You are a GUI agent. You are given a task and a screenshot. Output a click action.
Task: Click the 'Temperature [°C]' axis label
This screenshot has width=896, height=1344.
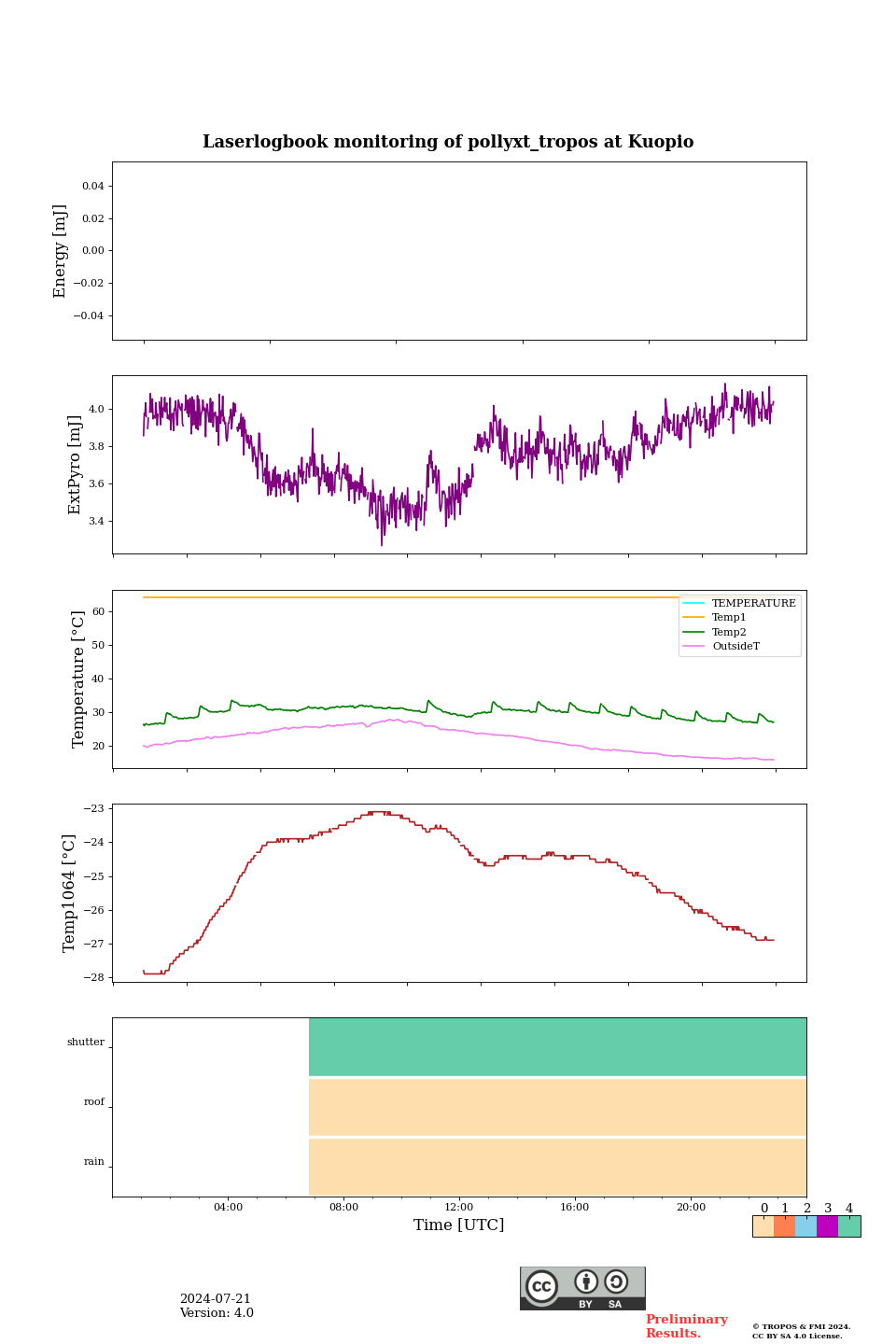pyautogui.click(x=78, y=679)
